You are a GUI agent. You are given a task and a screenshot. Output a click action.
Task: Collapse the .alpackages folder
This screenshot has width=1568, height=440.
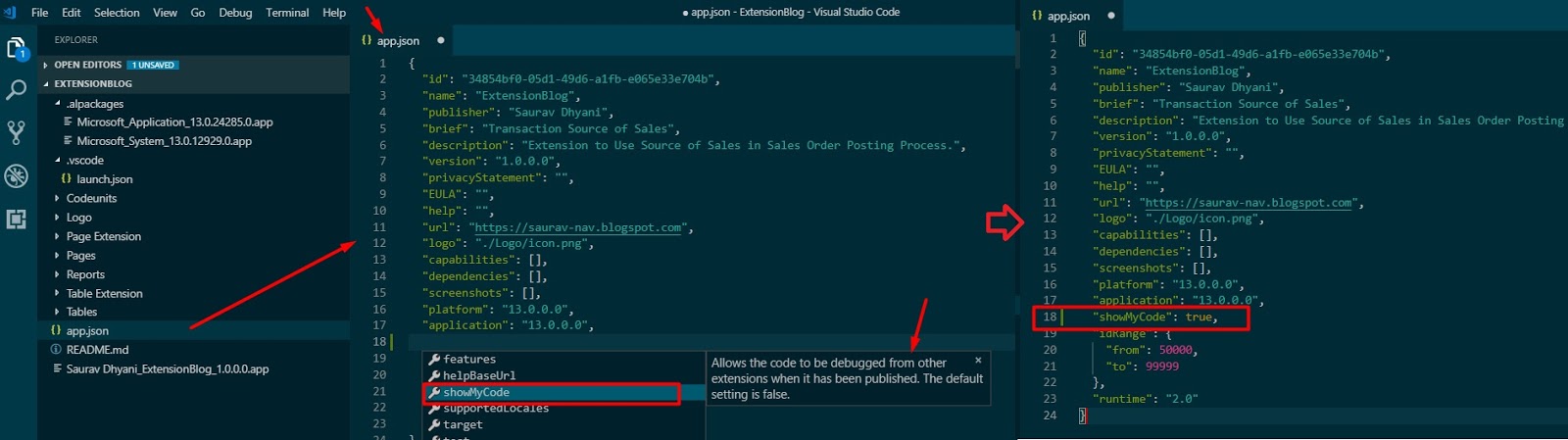click(x=94, y=103)
